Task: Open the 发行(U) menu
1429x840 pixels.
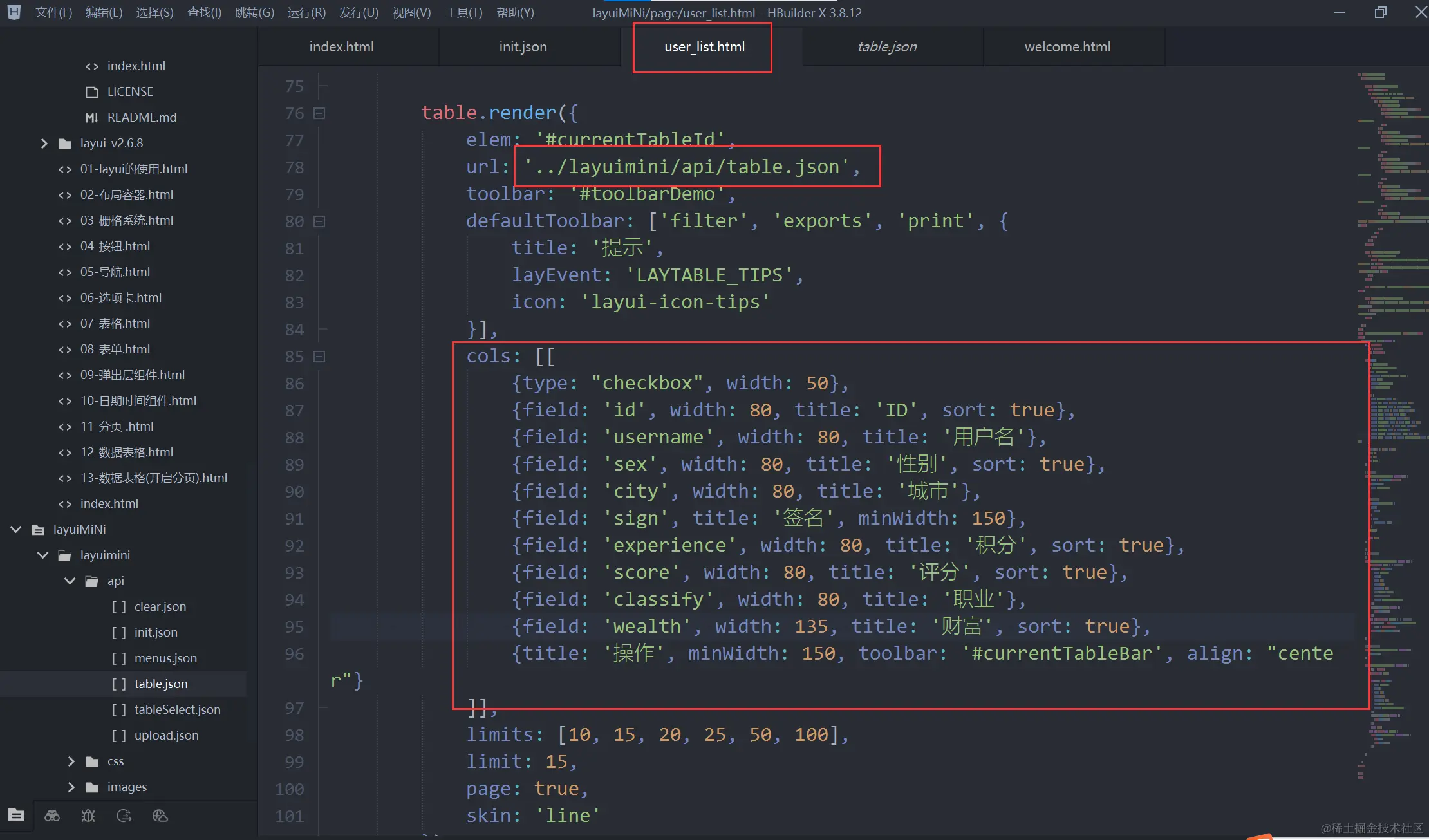Action: pyautogui.click(x=359, y=12)
